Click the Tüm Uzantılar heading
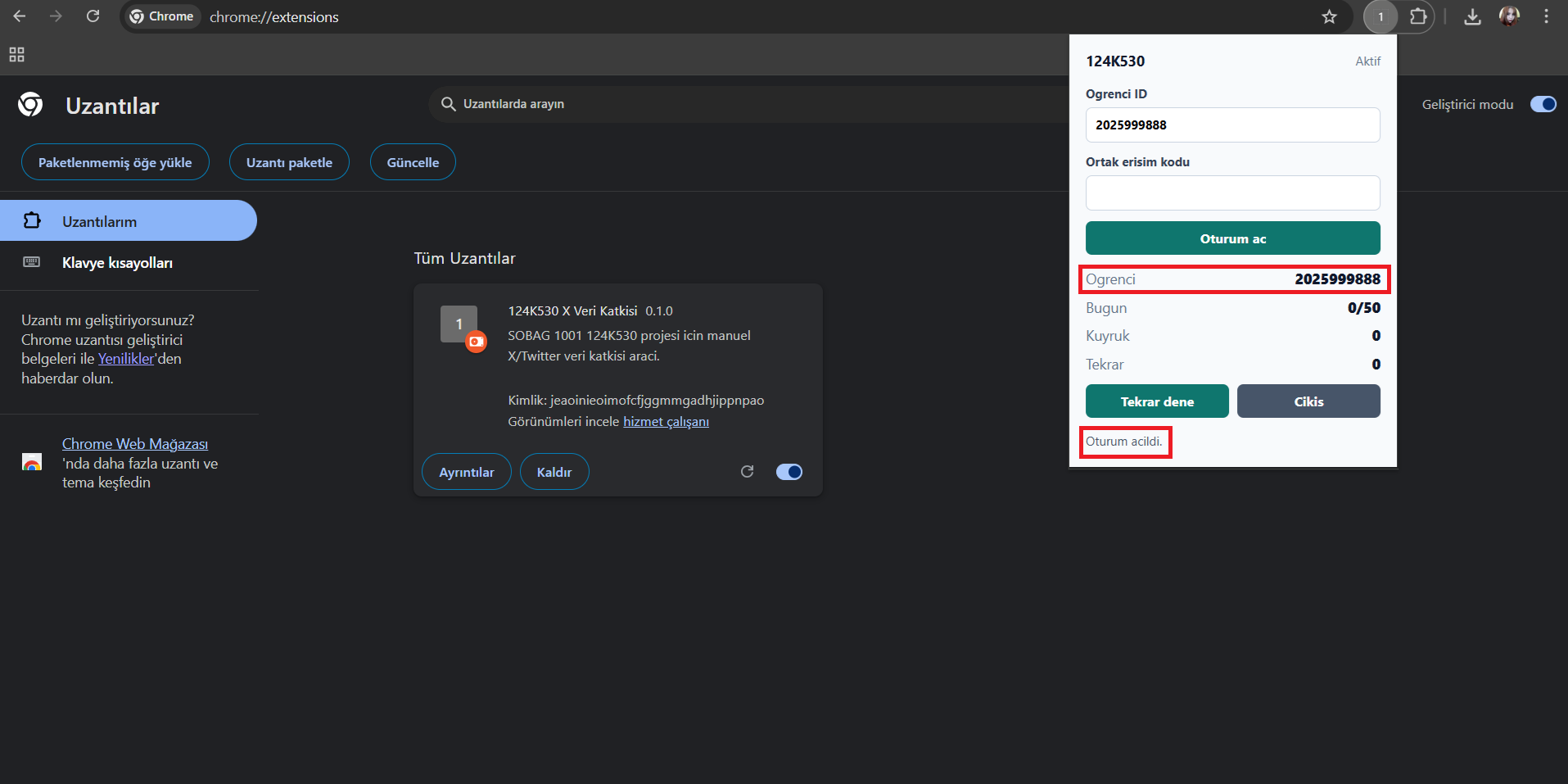Image resolution: width=1568 pixels, height=784 pixels. (464, 258)
